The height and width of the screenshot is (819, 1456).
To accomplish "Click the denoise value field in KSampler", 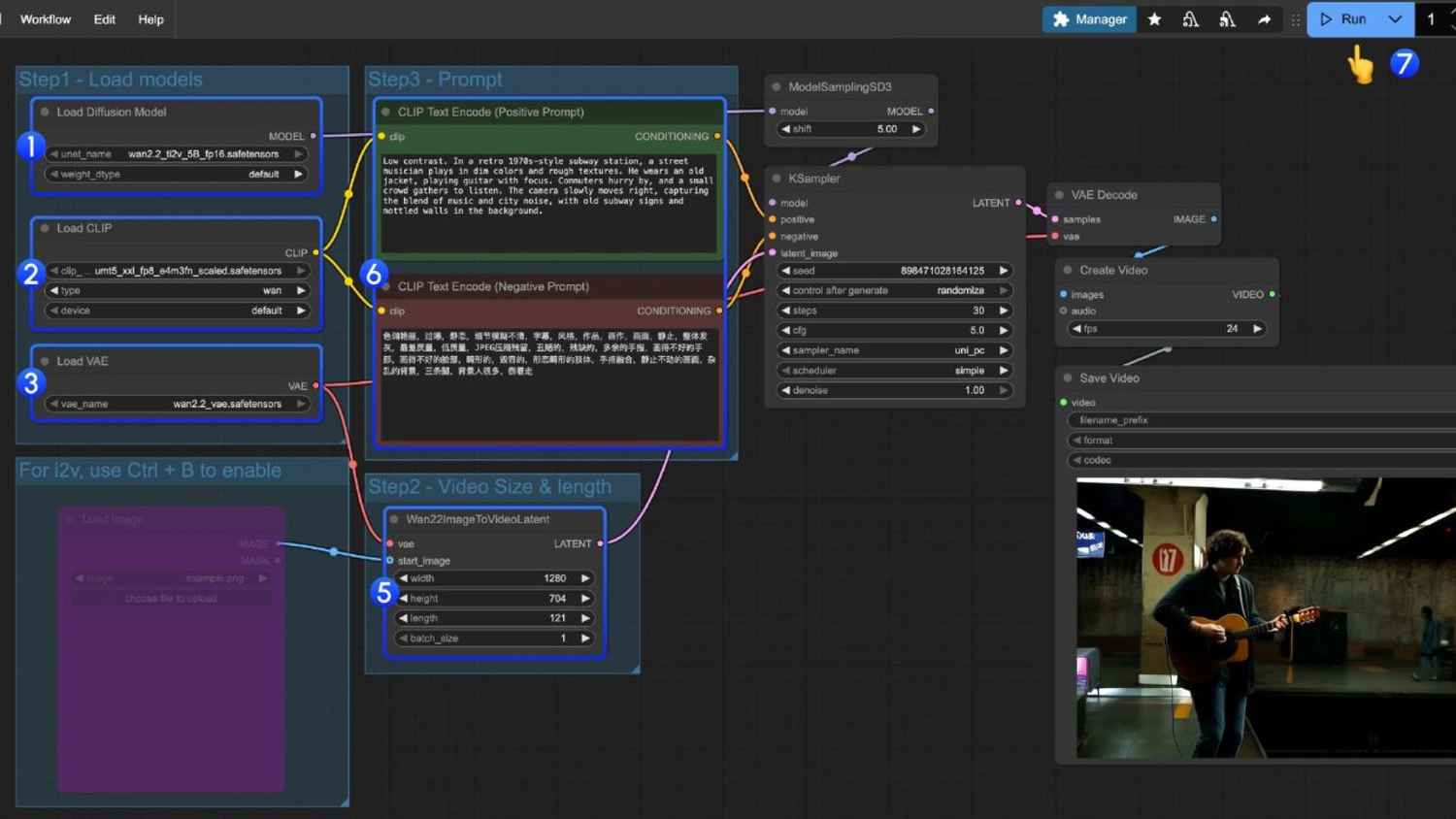I will [894, 390].
